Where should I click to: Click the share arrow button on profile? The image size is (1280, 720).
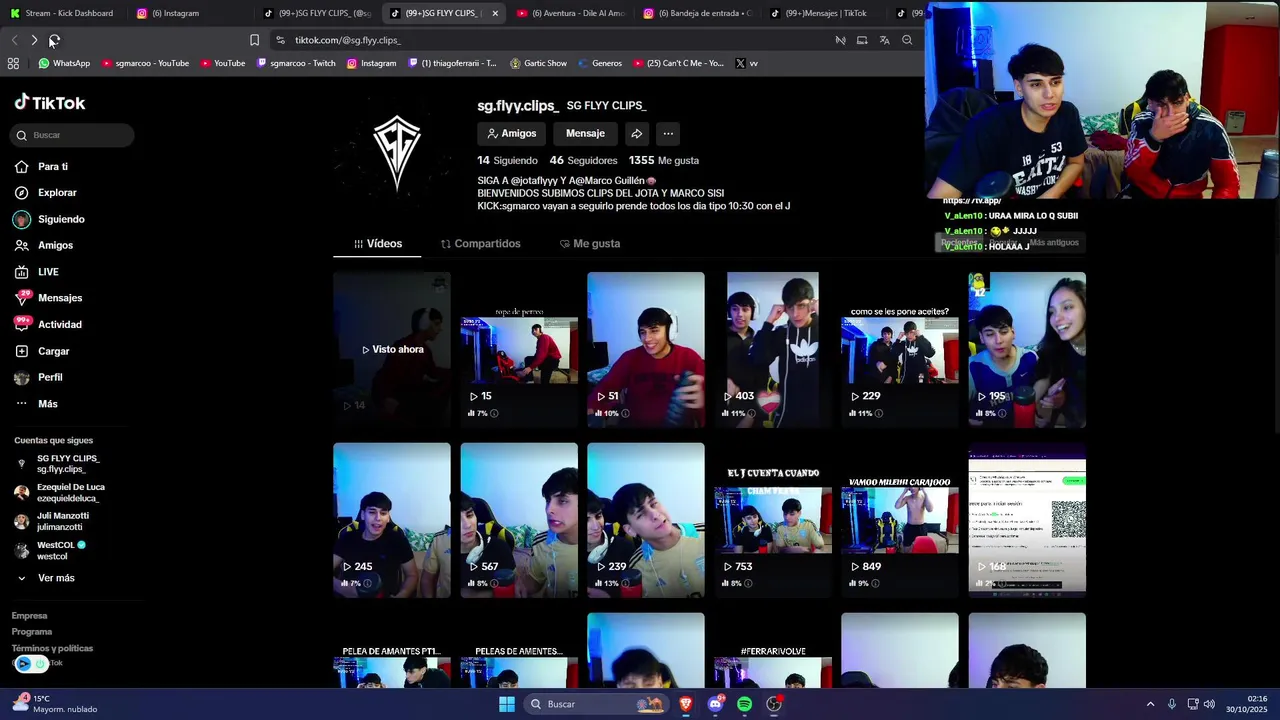coord(636,133)
